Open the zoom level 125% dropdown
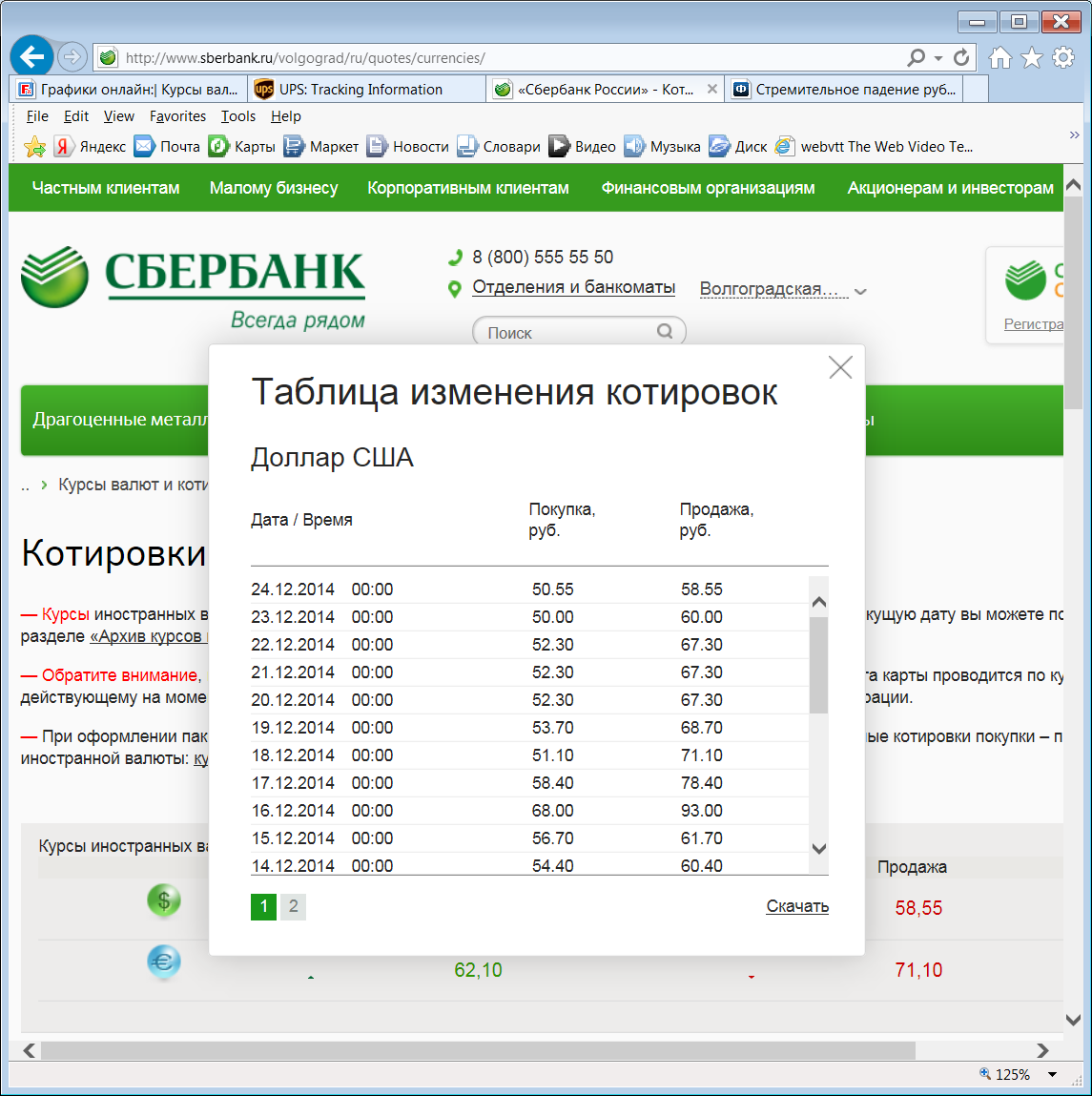This screenshot has height=1096, width=1092. pos(1052,1074)
